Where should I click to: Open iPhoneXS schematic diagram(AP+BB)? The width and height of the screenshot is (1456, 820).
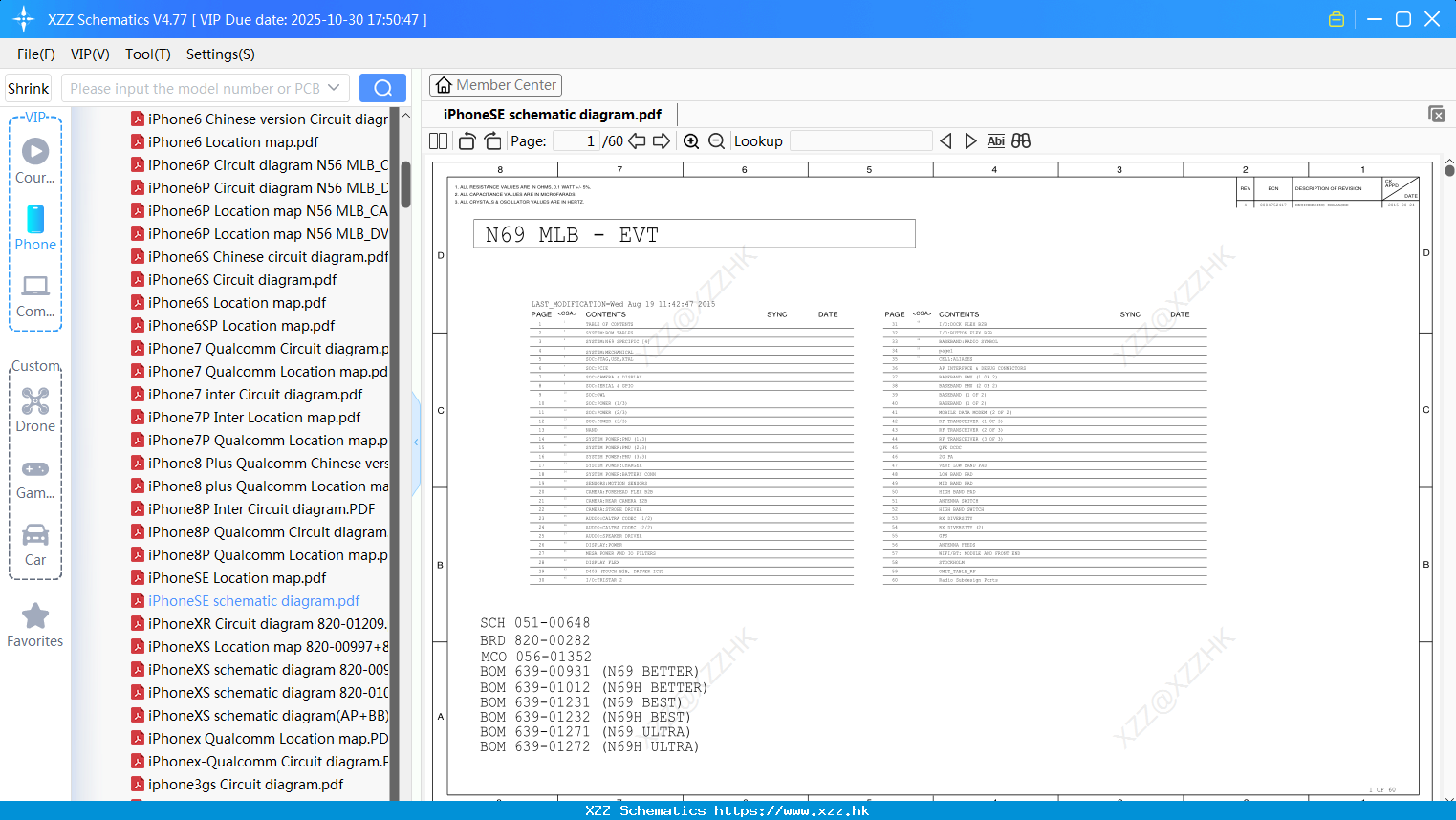pyautogui.click(x=259, y=716)
